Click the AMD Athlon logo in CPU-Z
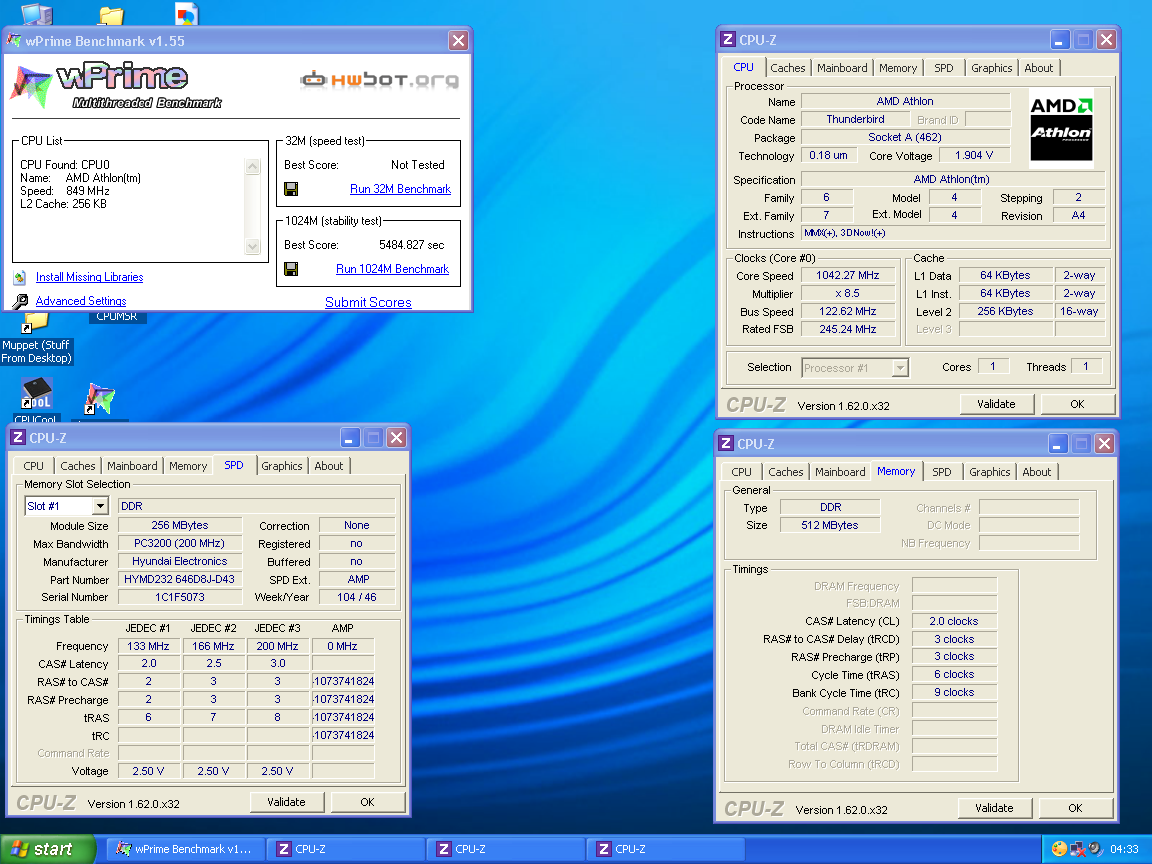 (x=1061, y=129)
